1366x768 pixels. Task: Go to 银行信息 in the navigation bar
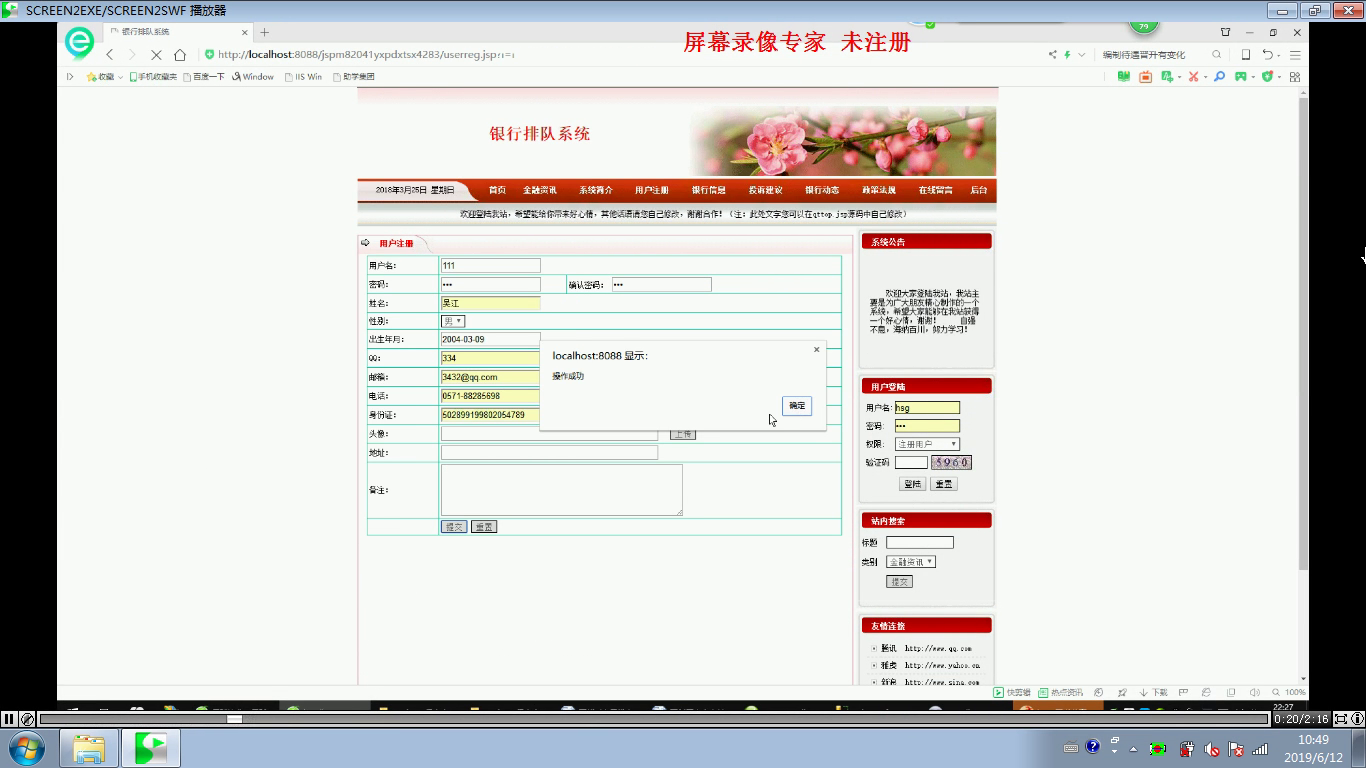coord(708,190)
